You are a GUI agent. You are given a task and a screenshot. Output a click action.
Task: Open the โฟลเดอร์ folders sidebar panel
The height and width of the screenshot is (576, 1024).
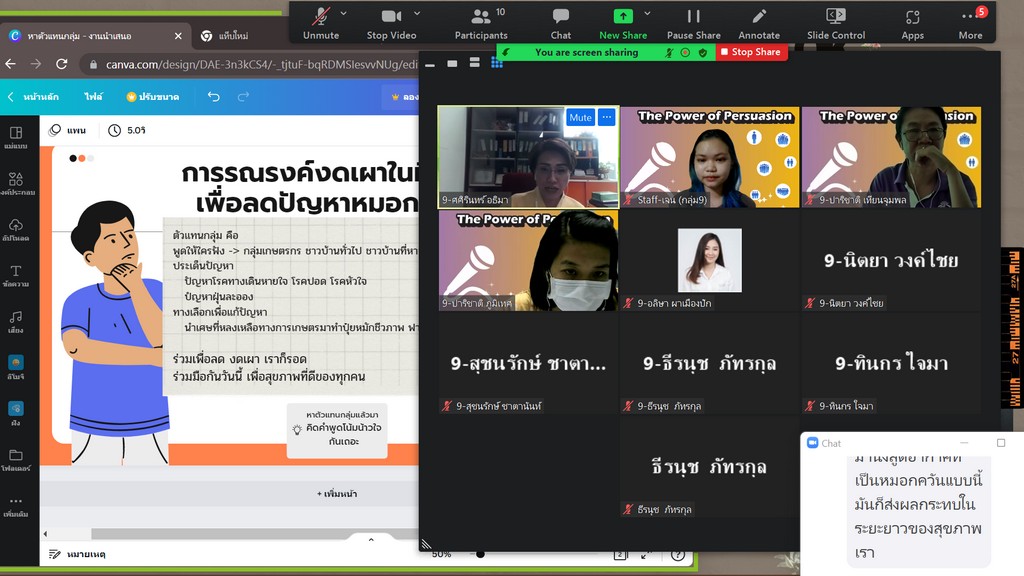coord(16,460)
